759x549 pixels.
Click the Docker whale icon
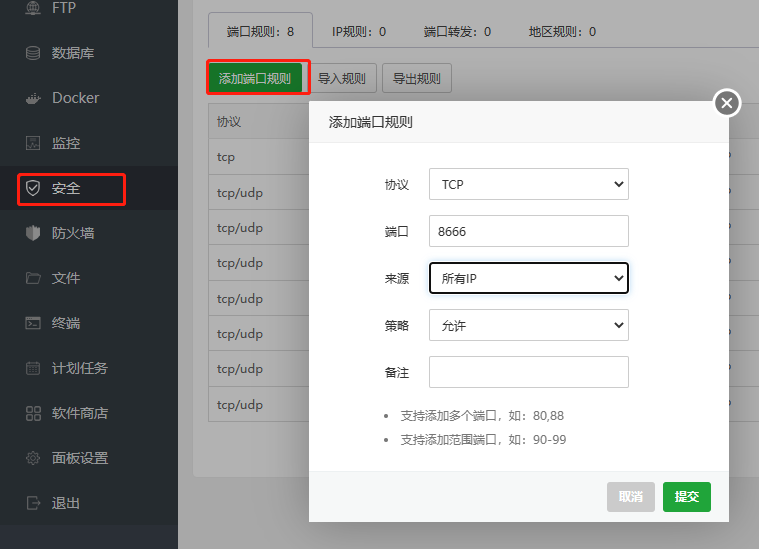click(x=33, y=98)
